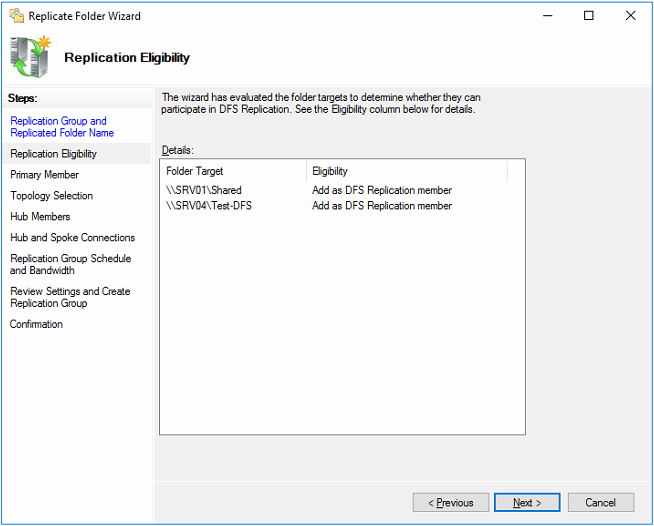Minimize the Replicate Folder Wizard window
The width and height of the screenshot is (654, 526).
547,16
